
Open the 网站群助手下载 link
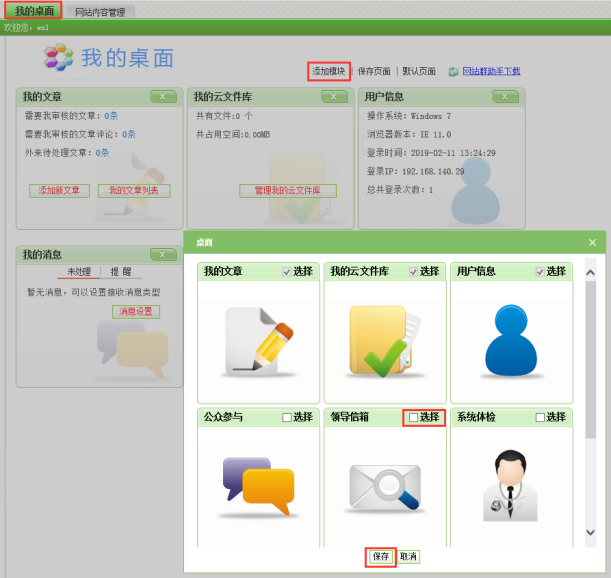click(491, 72)
